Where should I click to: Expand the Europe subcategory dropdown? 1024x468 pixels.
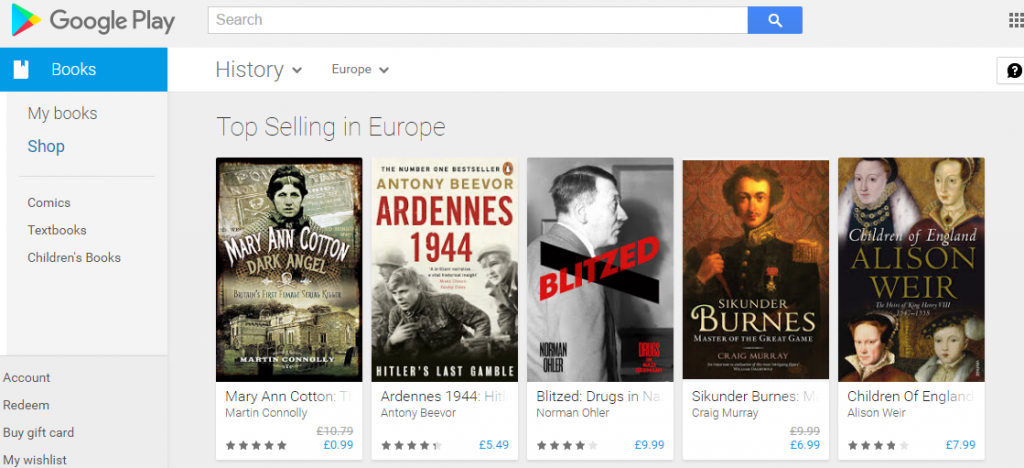(x=360, y=69)
